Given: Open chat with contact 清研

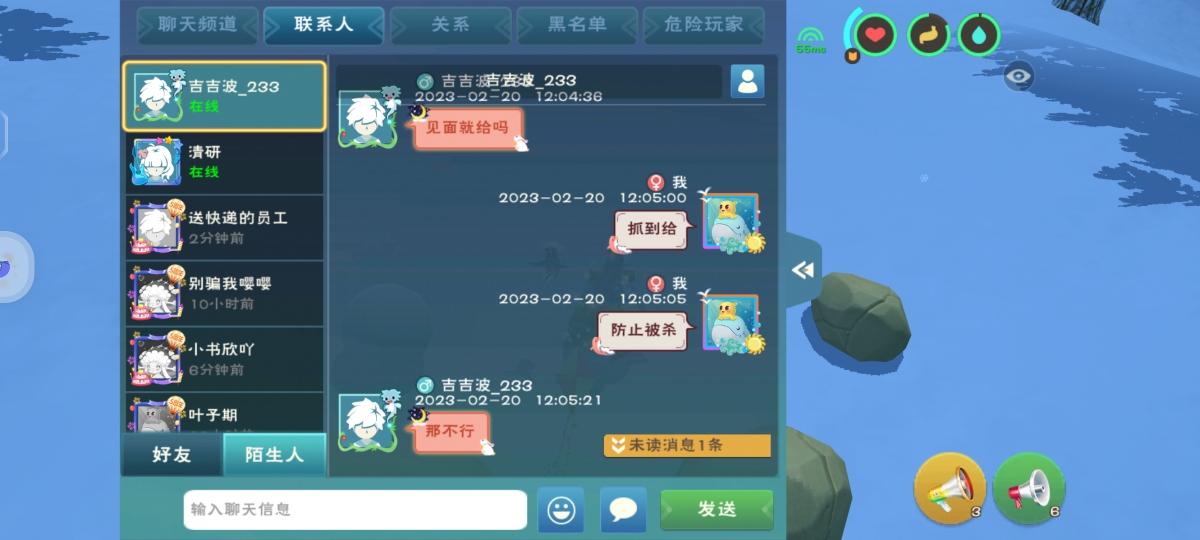Looking at the screenshot, I should [x=225, y=161].
